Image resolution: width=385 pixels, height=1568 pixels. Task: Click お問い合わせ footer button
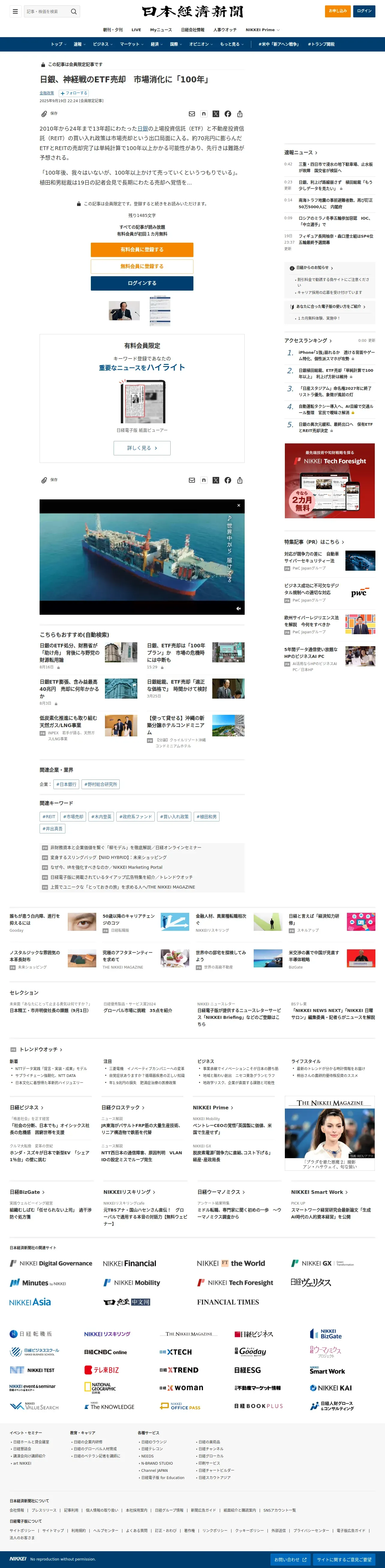point(291,1560)
